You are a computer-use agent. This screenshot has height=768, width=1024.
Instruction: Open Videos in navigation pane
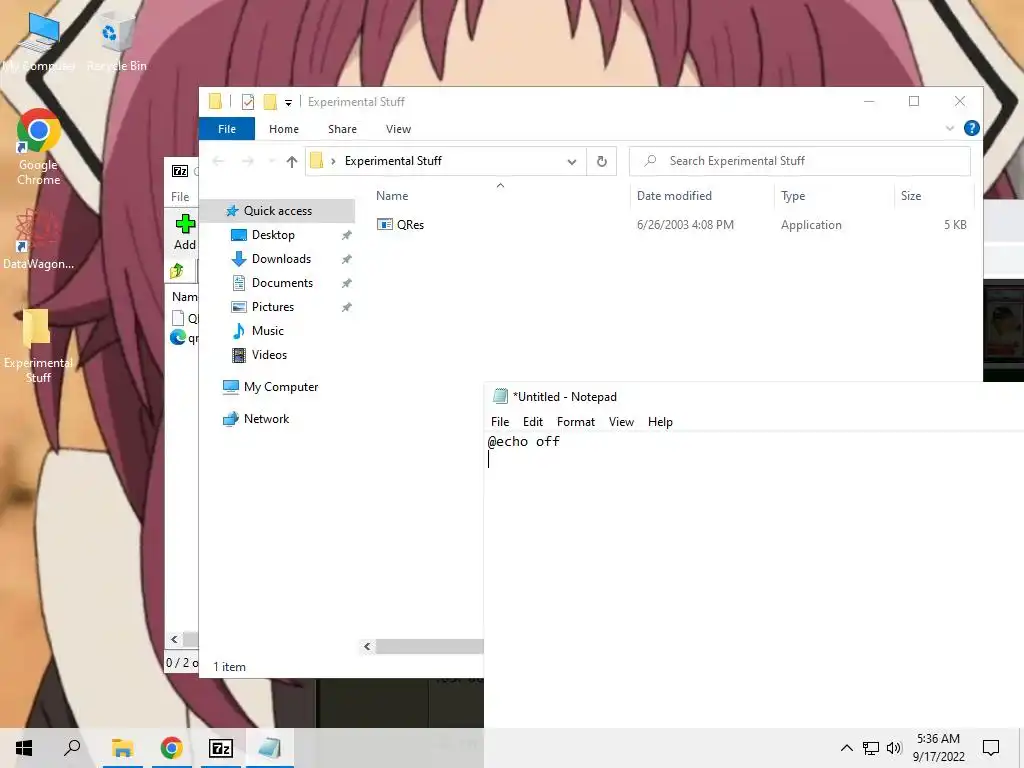[269, 355]
